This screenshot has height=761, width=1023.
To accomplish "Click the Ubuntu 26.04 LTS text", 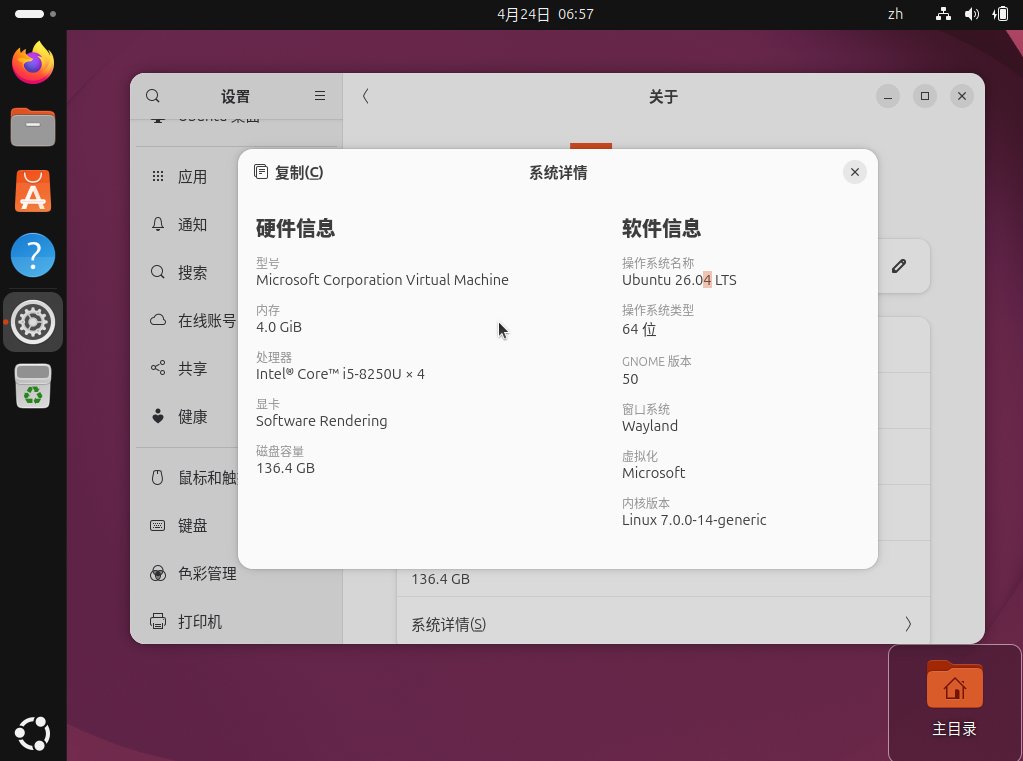I will coord(679,280).
